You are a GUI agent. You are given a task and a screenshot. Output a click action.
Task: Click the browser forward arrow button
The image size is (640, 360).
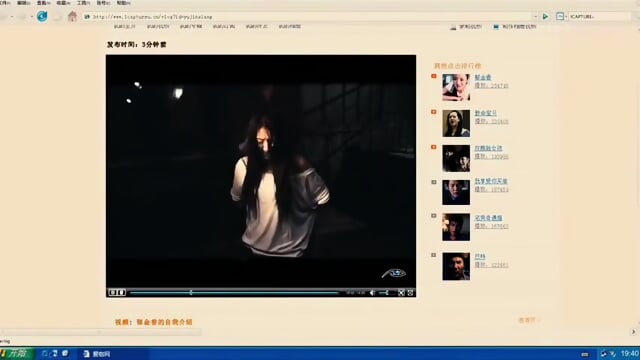(x=22, y=17)
